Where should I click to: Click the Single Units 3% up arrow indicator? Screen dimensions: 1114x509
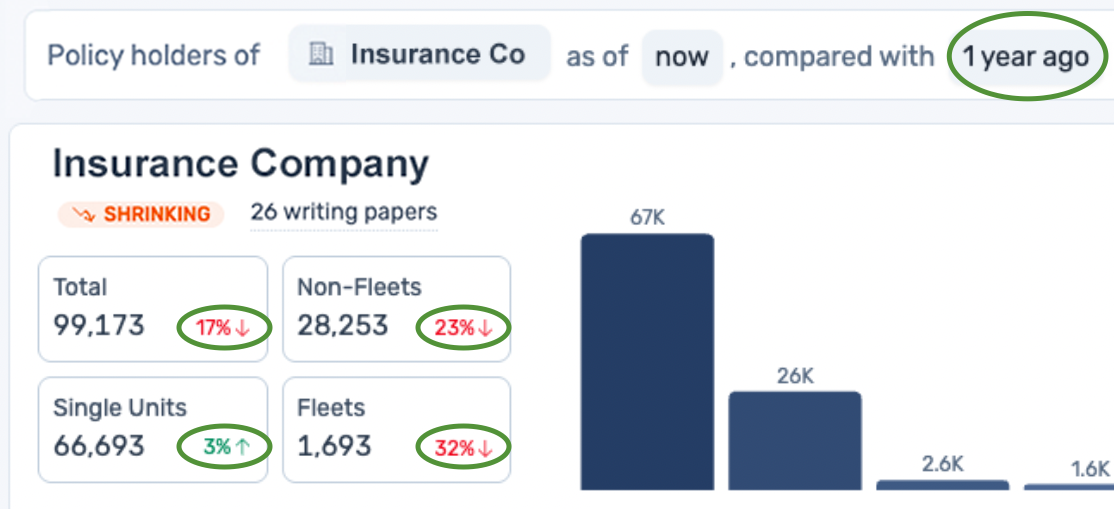tap(242, 447)
